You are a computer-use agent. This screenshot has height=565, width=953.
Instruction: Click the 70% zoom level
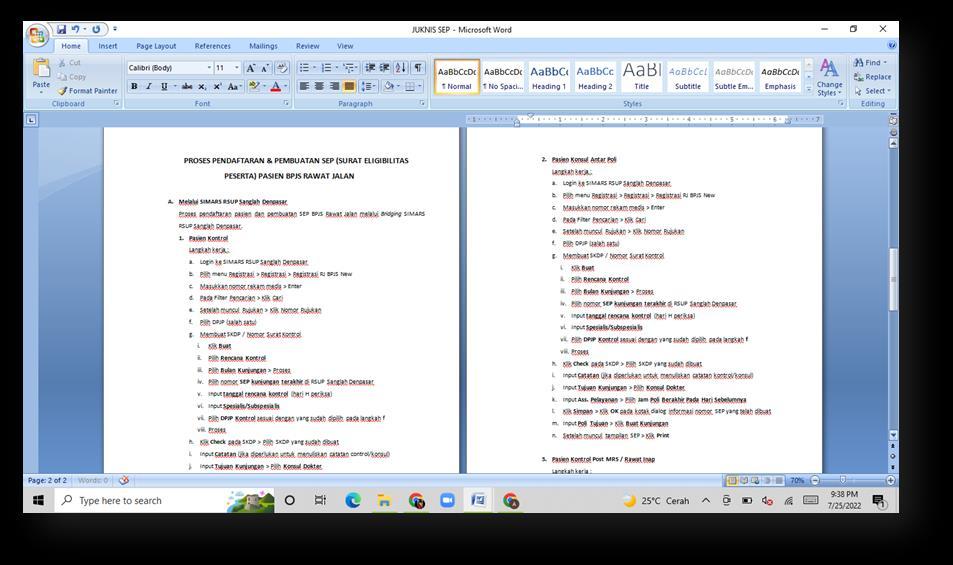(x=797, y=480)
